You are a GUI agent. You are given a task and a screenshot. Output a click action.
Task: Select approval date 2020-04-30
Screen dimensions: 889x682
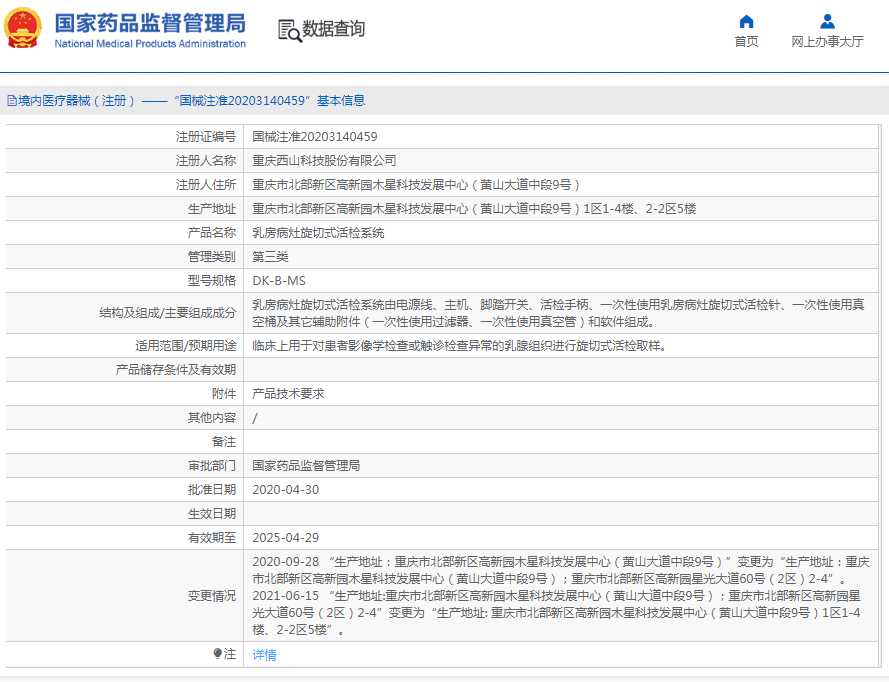[286, 490]
